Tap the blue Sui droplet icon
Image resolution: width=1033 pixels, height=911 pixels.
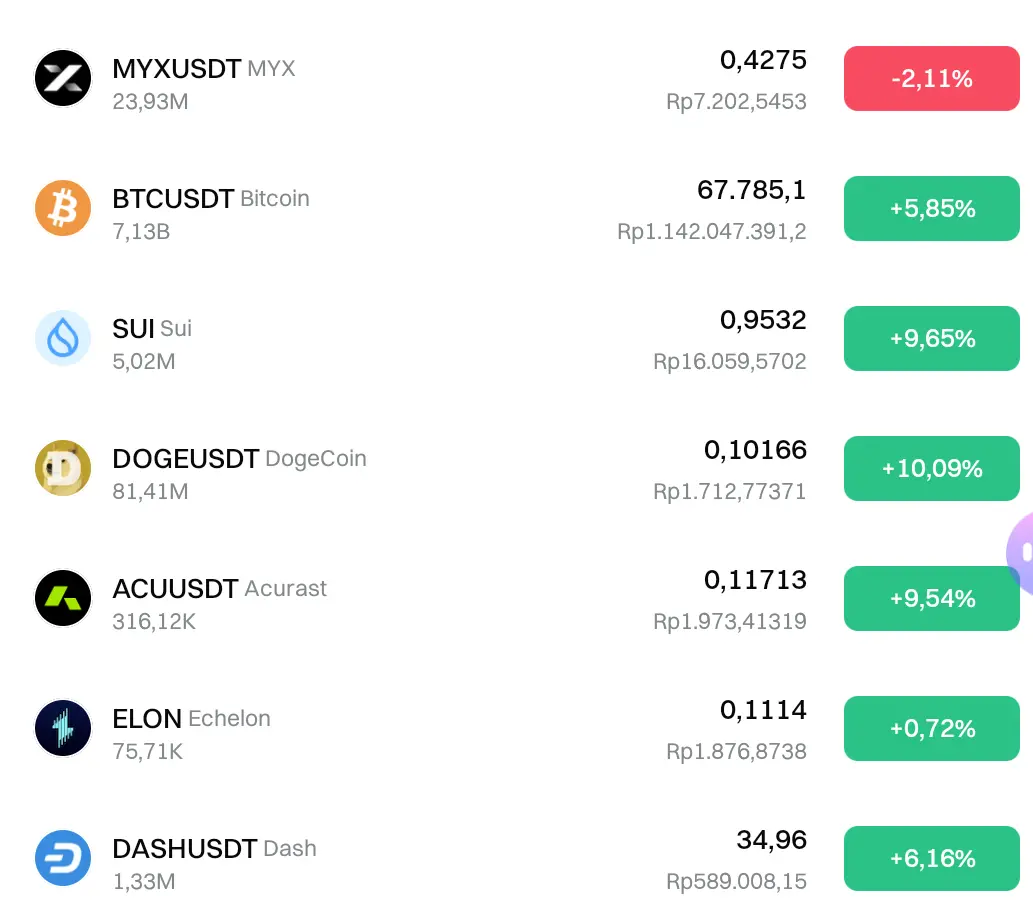[x=63, y=338]
